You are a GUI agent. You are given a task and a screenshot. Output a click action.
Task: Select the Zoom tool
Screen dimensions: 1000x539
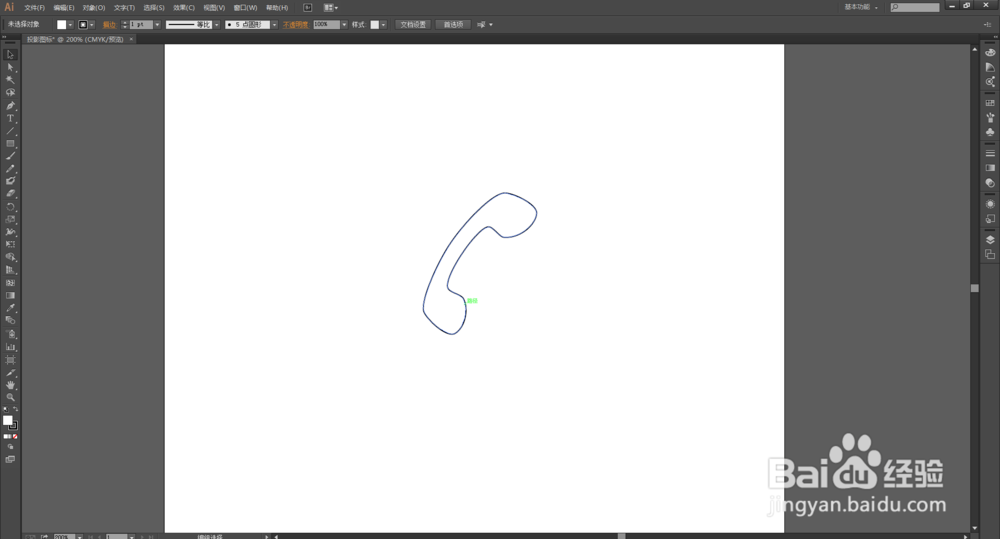click(x=10, y=397)
